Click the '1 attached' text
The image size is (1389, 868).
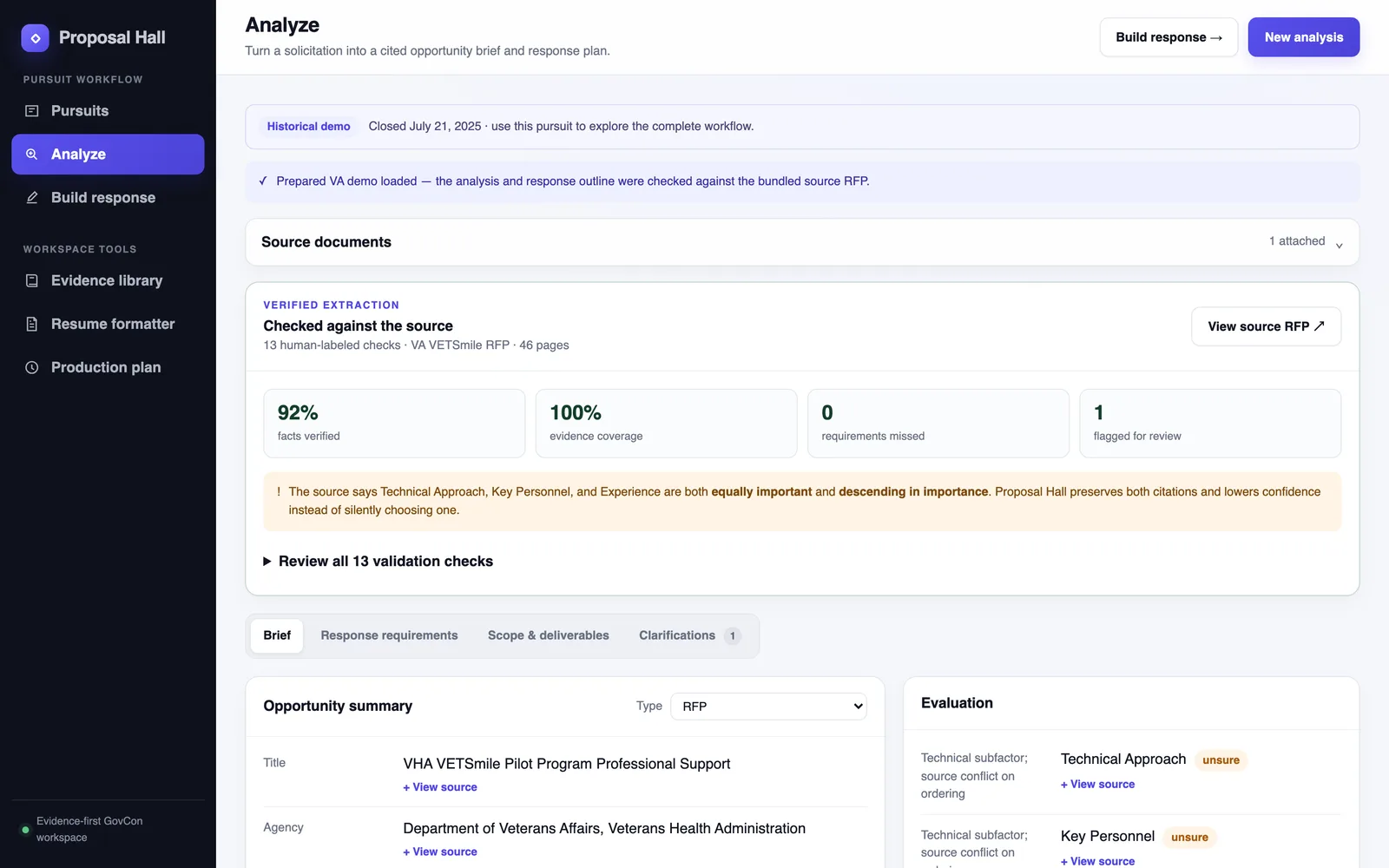coord(1297,241)
